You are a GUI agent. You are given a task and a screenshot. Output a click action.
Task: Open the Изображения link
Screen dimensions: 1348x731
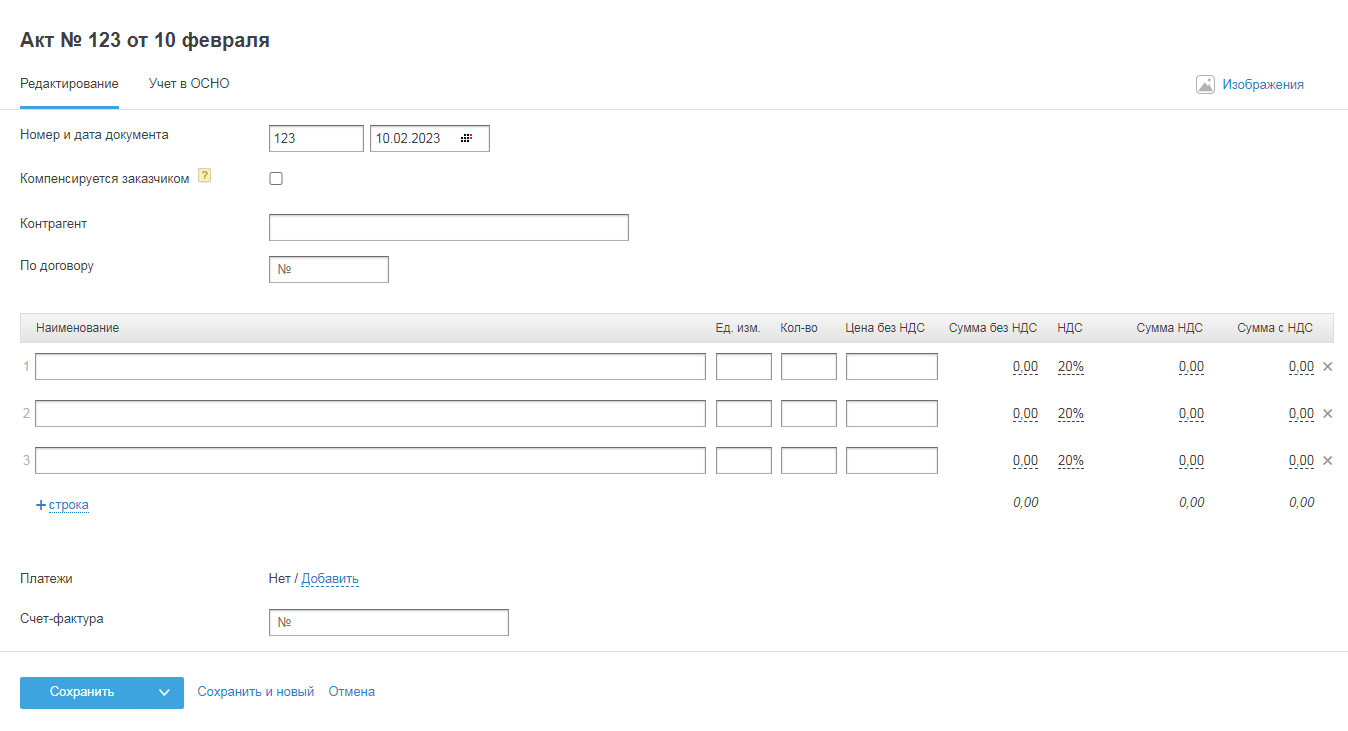click(1263, 85)
